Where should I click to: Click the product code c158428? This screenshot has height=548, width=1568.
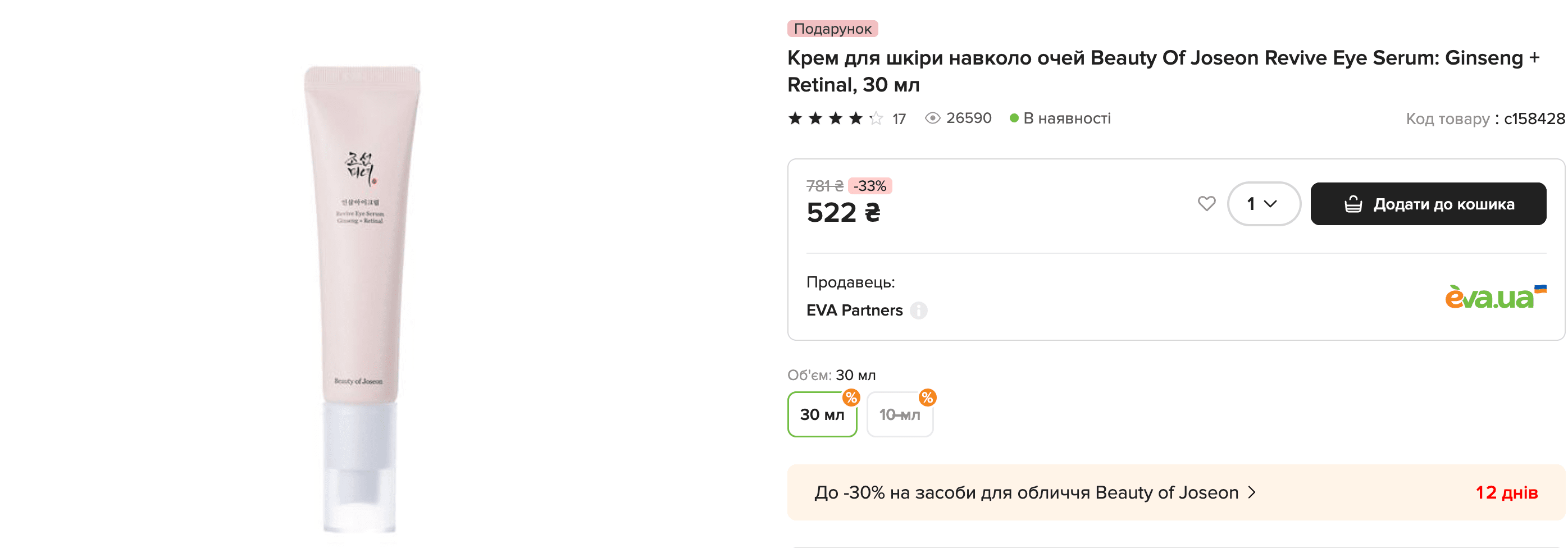pos(1534,118)
